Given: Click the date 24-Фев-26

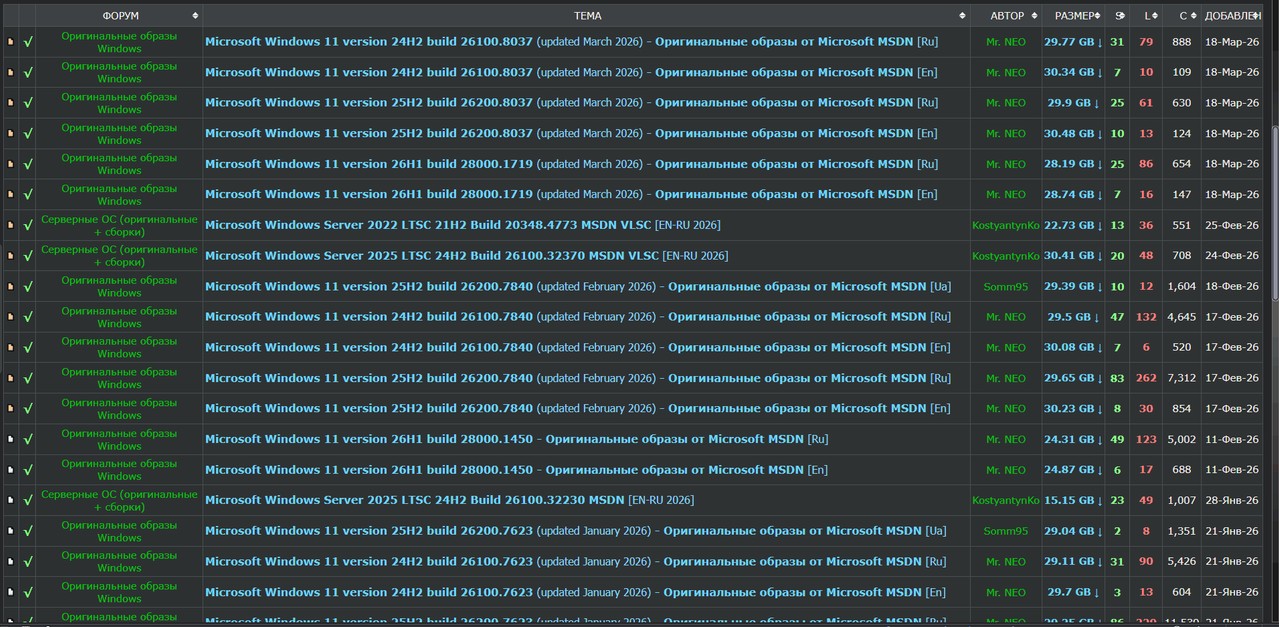Looking at the screenshot, I should pyautogui.click(x=1232, y=256).
